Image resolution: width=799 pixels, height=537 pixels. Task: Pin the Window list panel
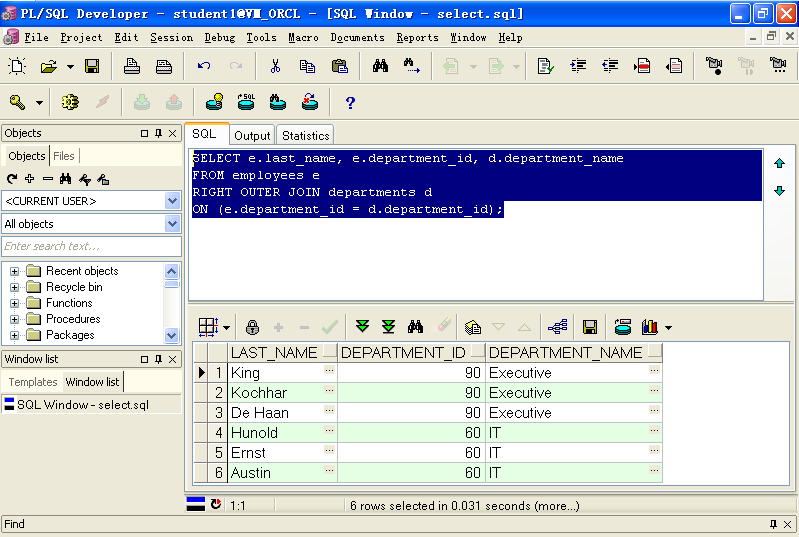tap(158, 359)
